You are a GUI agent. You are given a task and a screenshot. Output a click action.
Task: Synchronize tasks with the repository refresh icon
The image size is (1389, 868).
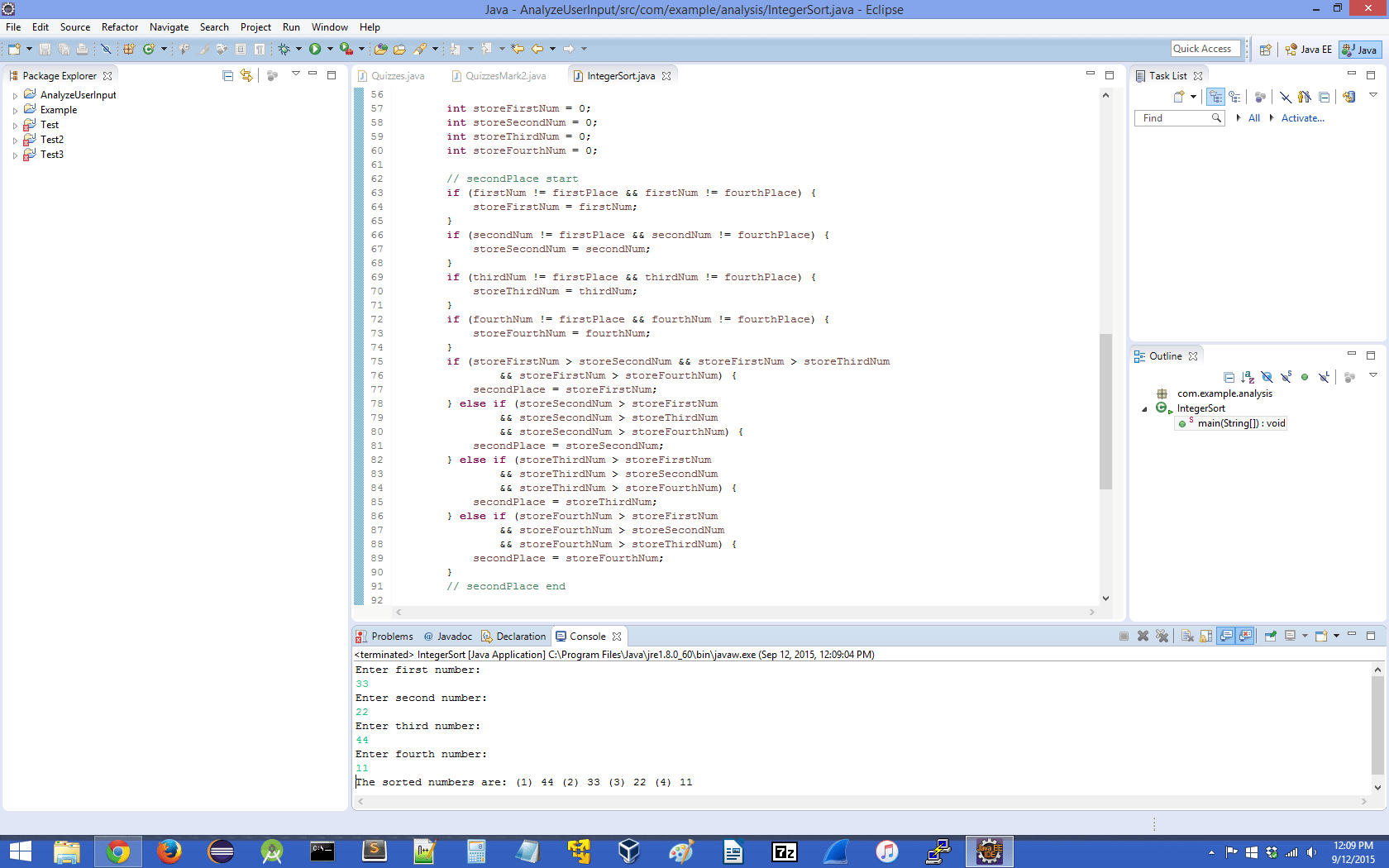[x=1348, y=97]
